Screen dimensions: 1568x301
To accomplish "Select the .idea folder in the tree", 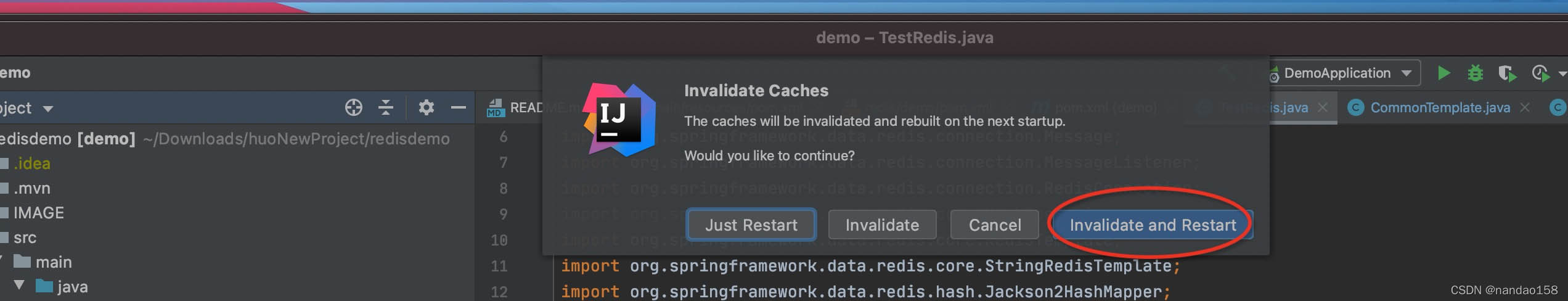I will click(32, 163).
